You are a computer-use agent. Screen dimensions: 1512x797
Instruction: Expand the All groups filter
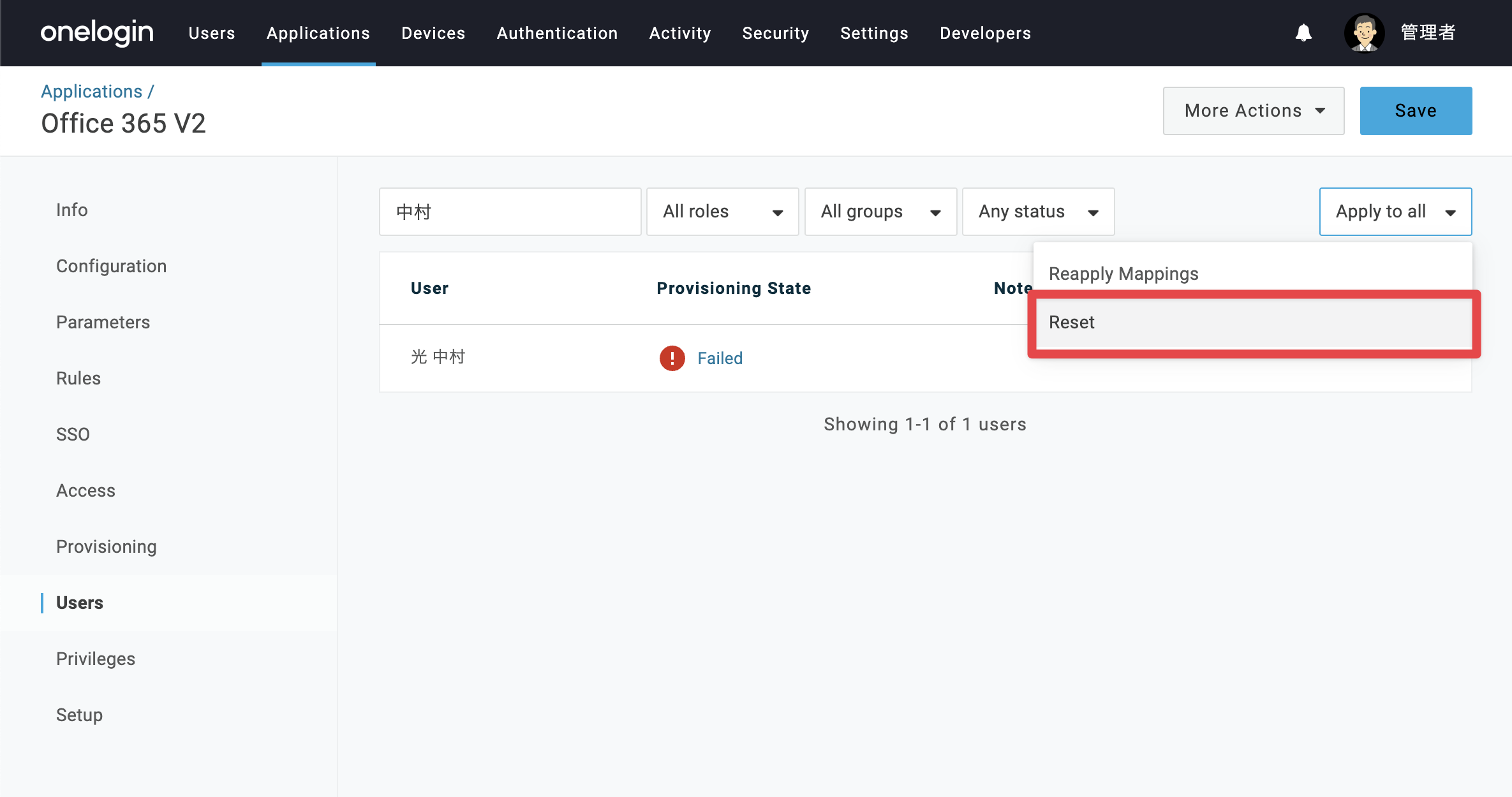click(x=881, y=212)
